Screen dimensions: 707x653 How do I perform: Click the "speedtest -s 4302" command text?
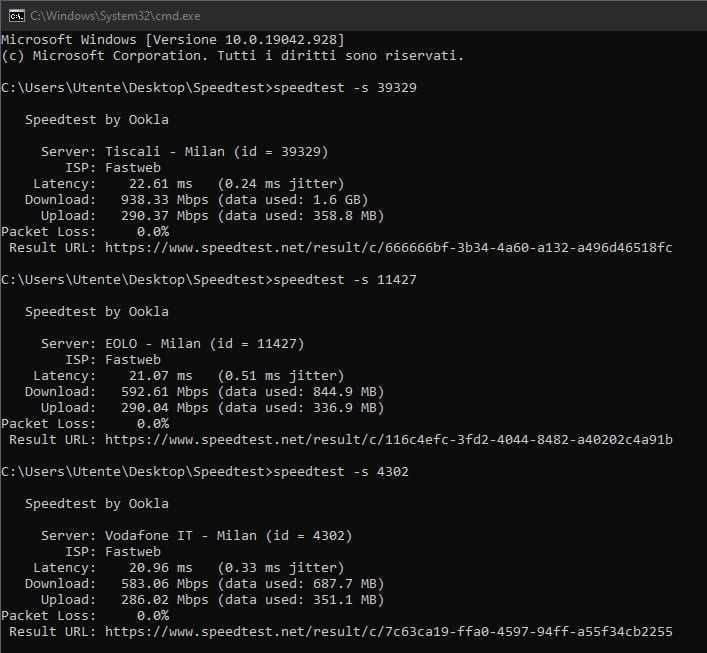340,471
